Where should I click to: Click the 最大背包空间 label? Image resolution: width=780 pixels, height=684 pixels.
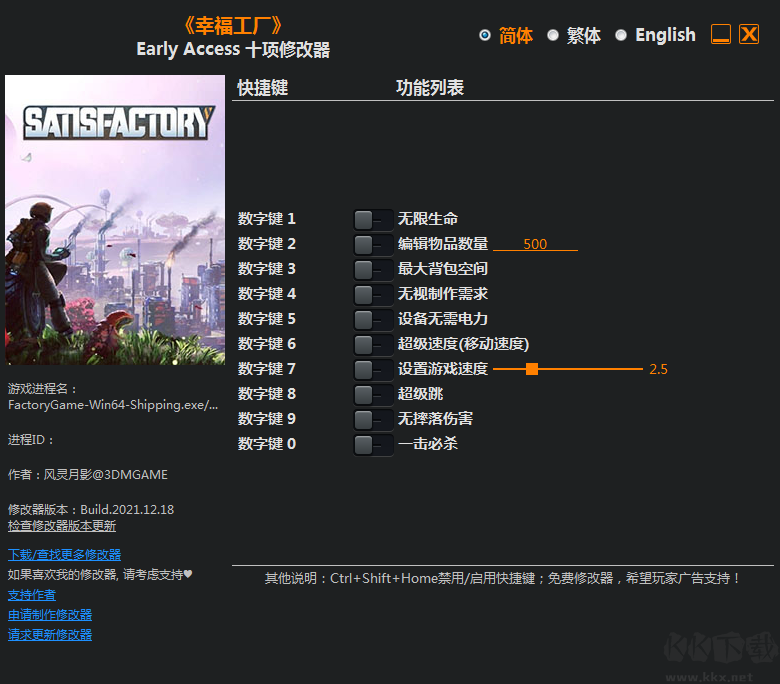(x=443, y=269)
